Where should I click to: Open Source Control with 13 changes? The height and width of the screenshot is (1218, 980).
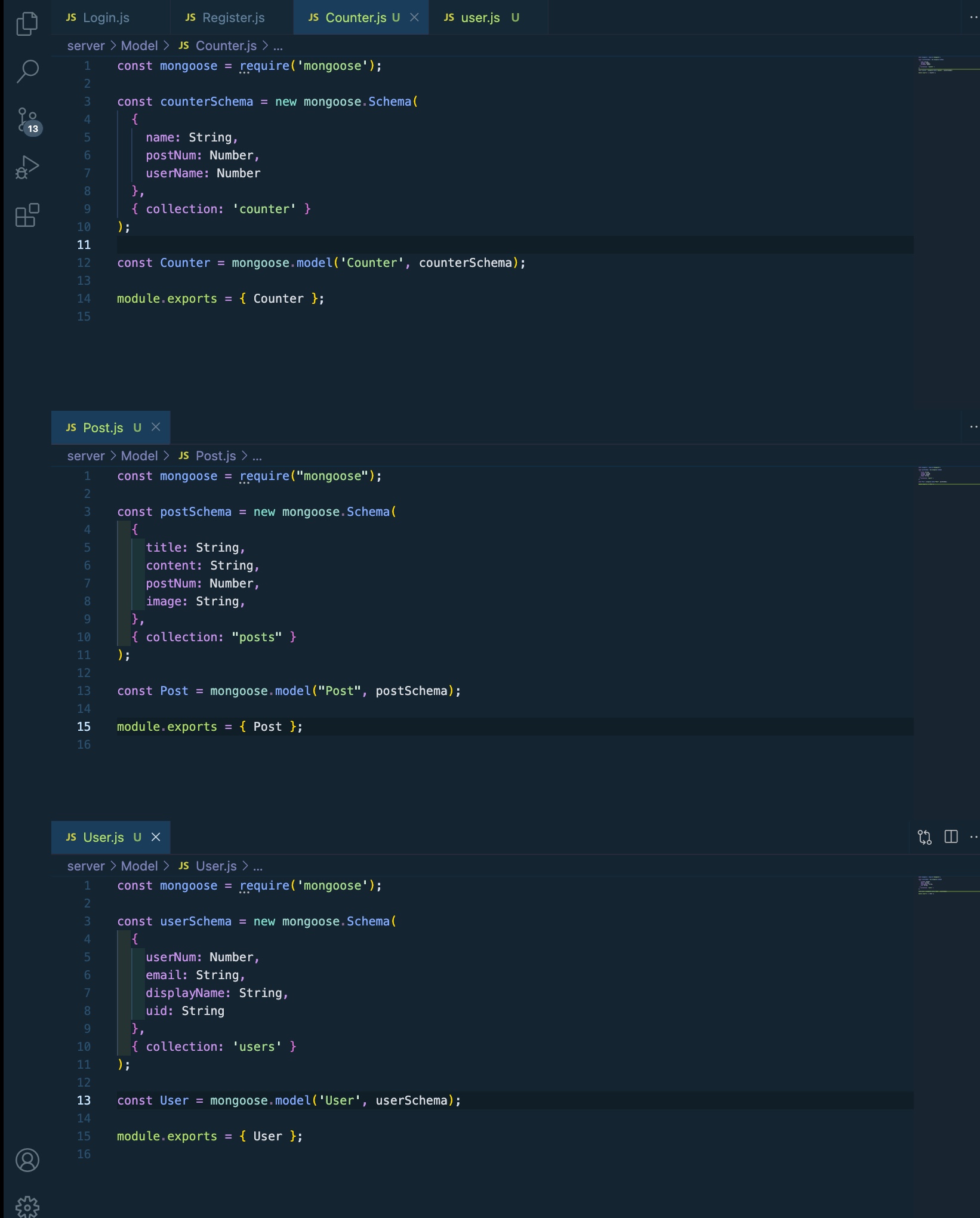coord(27,120)
